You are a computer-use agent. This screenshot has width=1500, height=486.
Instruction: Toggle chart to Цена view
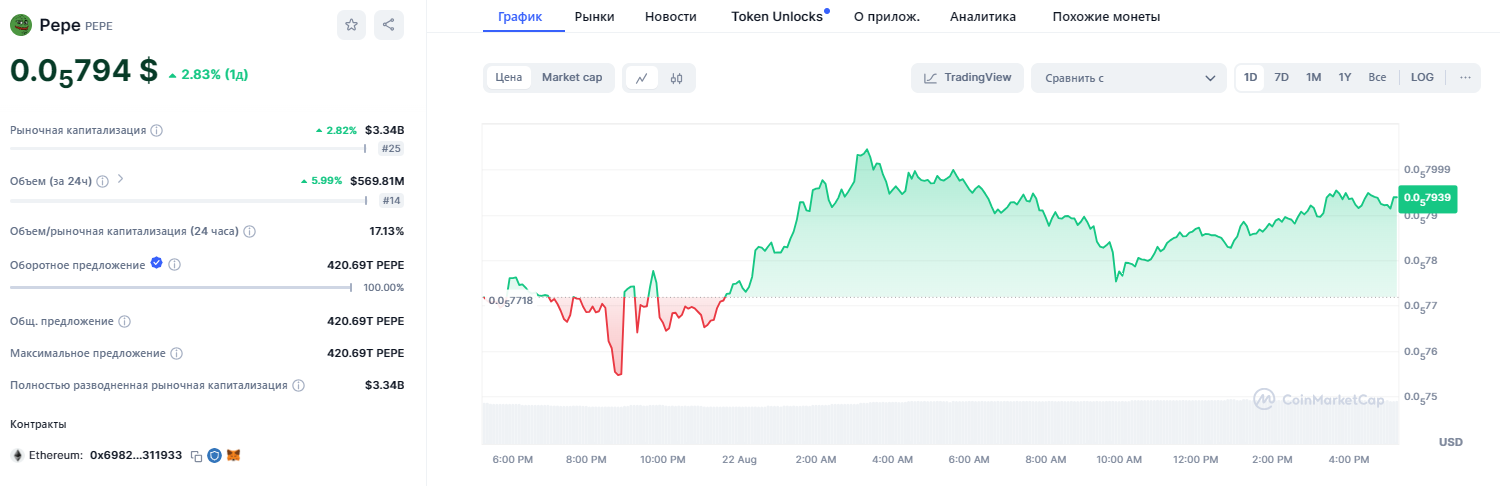pos(509,78)
